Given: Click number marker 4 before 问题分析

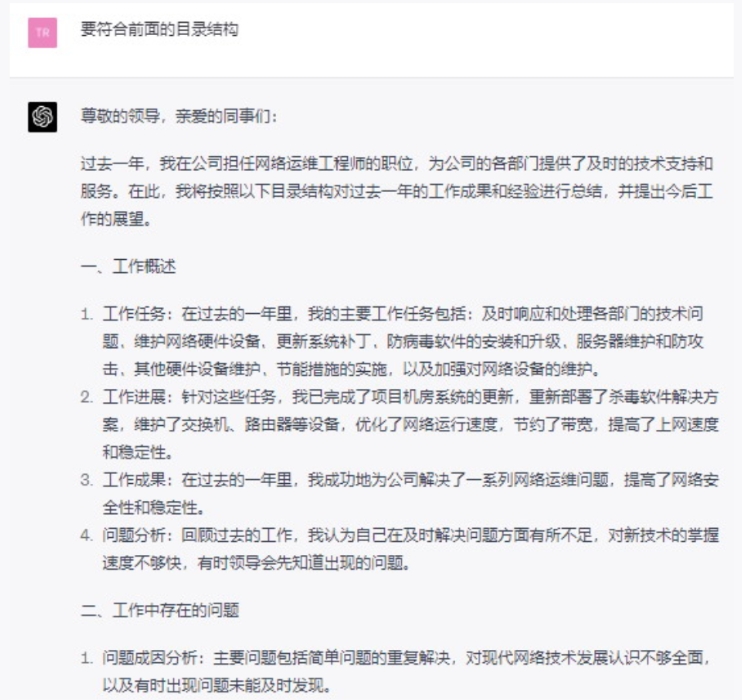Looking at the screenshot, I should coord(87,536).
